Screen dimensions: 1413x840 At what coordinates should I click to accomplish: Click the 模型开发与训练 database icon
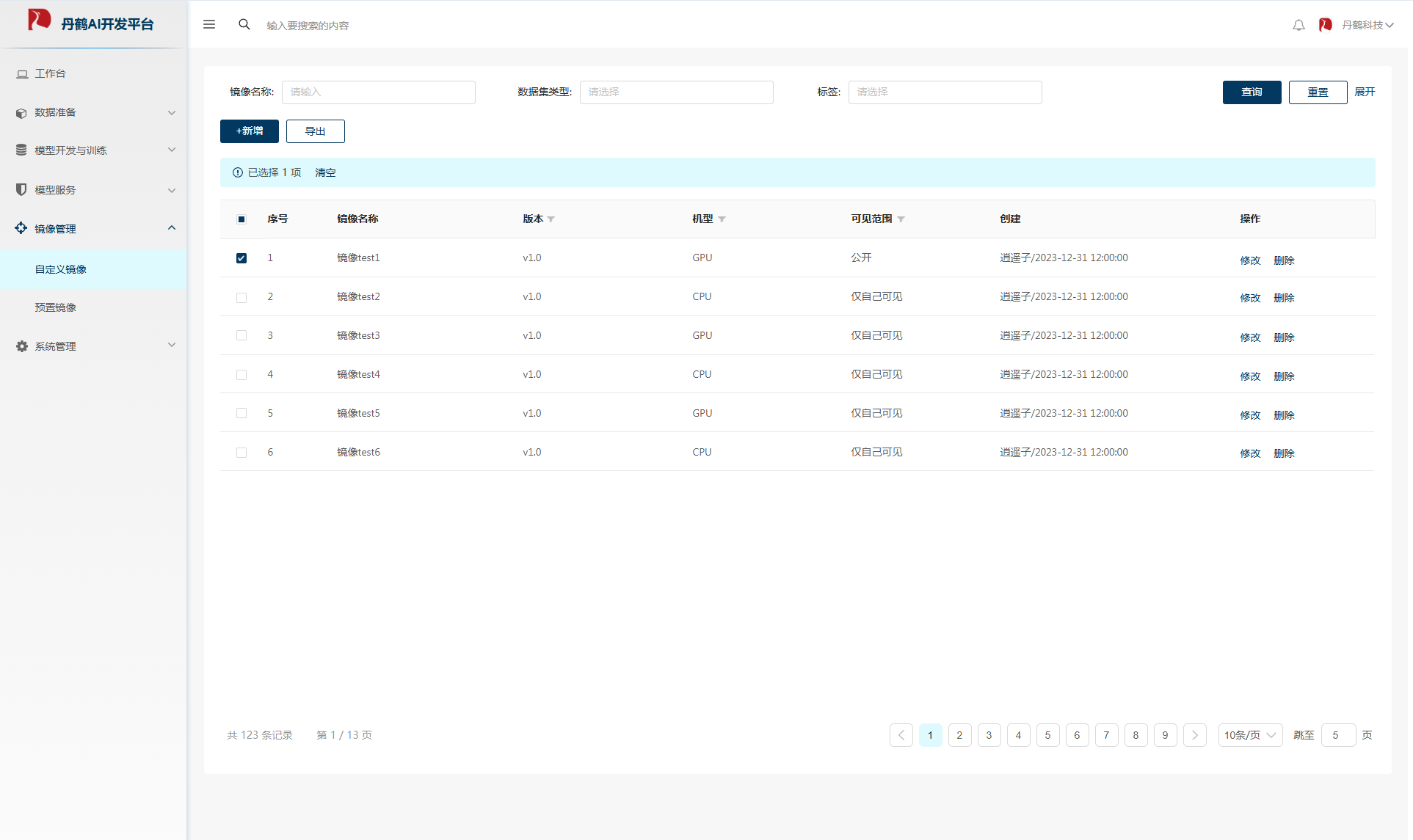21,150
